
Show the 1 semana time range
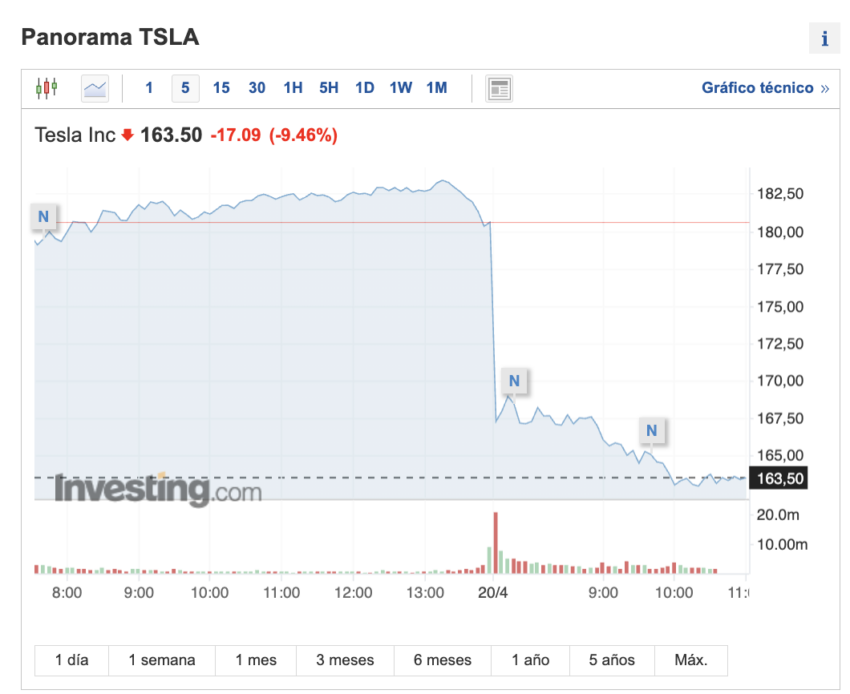tap(161, 660)
